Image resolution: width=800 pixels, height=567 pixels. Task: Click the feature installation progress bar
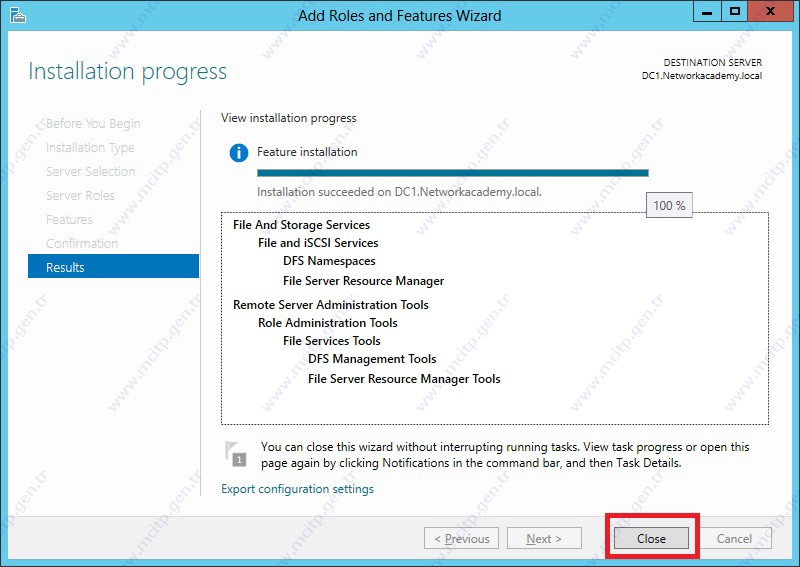click(x=453, y=173)
